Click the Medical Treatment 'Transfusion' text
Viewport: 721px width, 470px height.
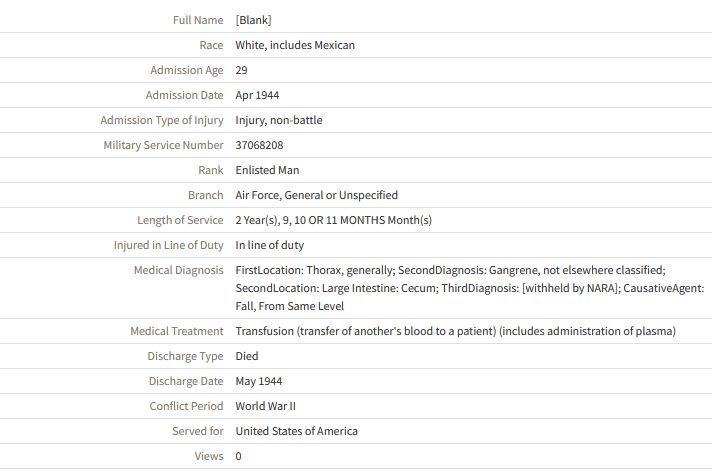[x=455, y=331]
